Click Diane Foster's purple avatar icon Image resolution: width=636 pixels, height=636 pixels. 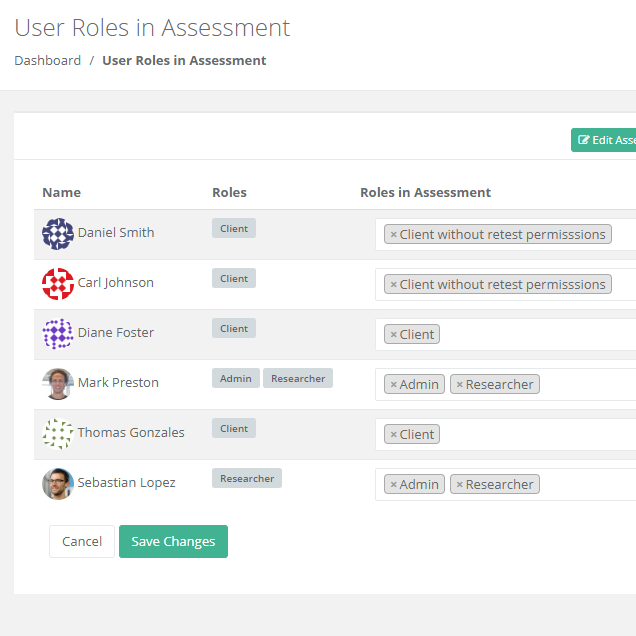(x=58, y=334)
